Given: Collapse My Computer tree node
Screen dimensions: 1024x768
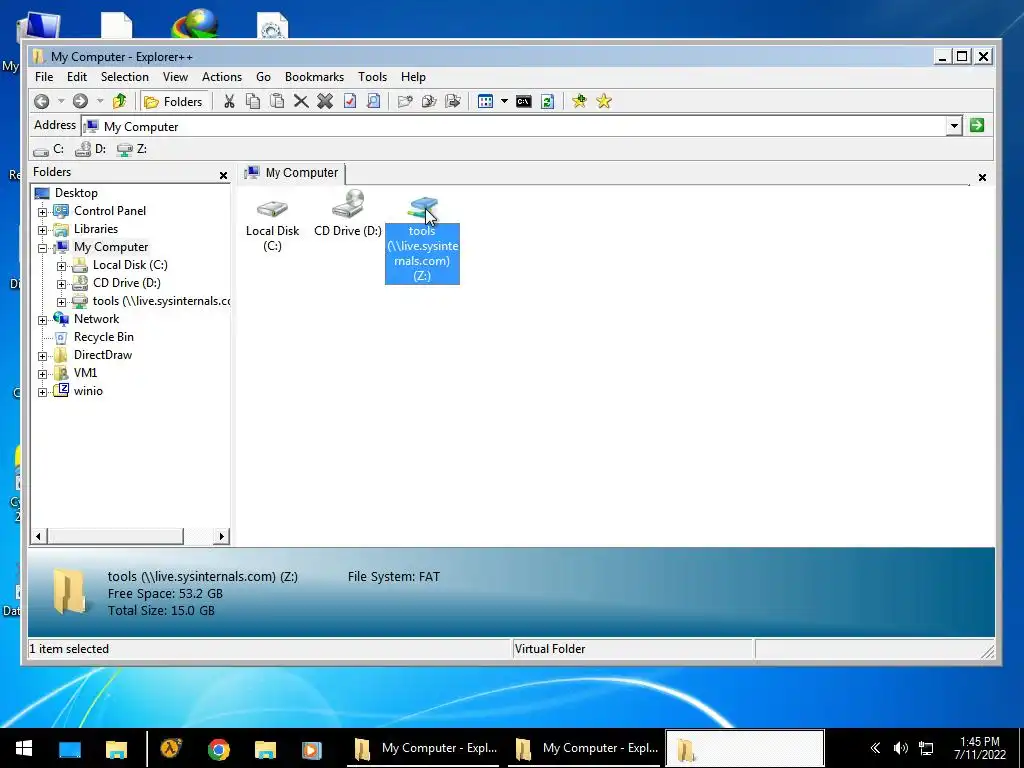Looking at the screenshot, I should (42, 248).
